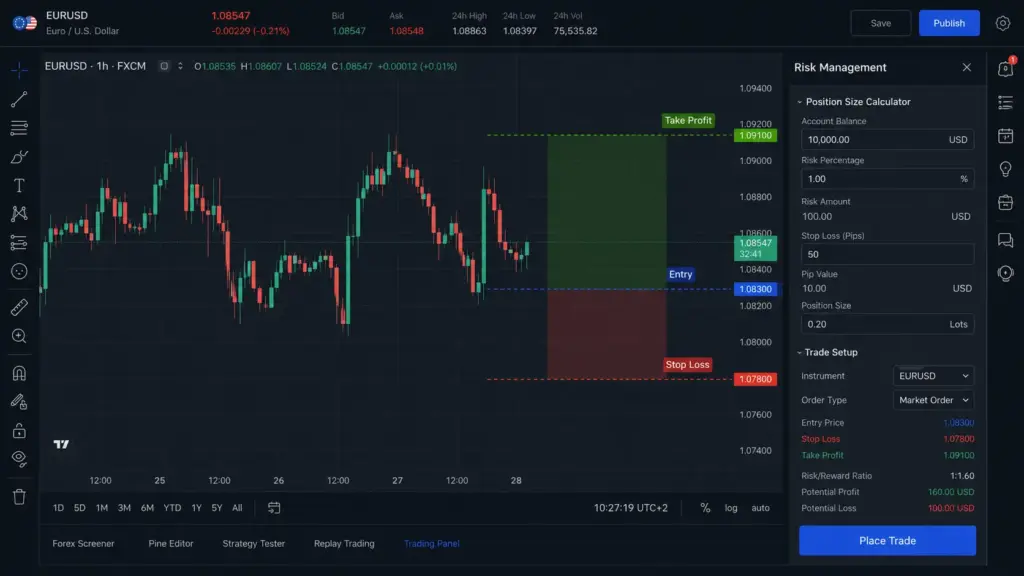Open the Order Type Market Order dropdown
Screen dimensions: 1024x576
pyautogui.click(x=933, y=400)
